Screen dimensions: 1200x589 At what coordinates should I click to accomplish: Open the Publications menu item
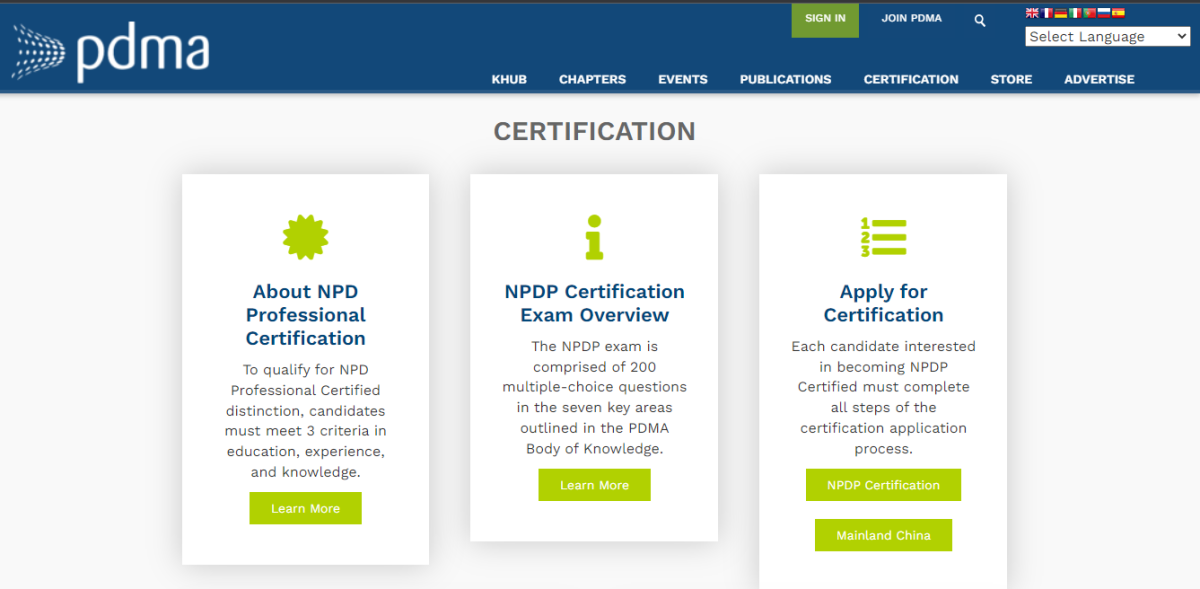(785, 80)
